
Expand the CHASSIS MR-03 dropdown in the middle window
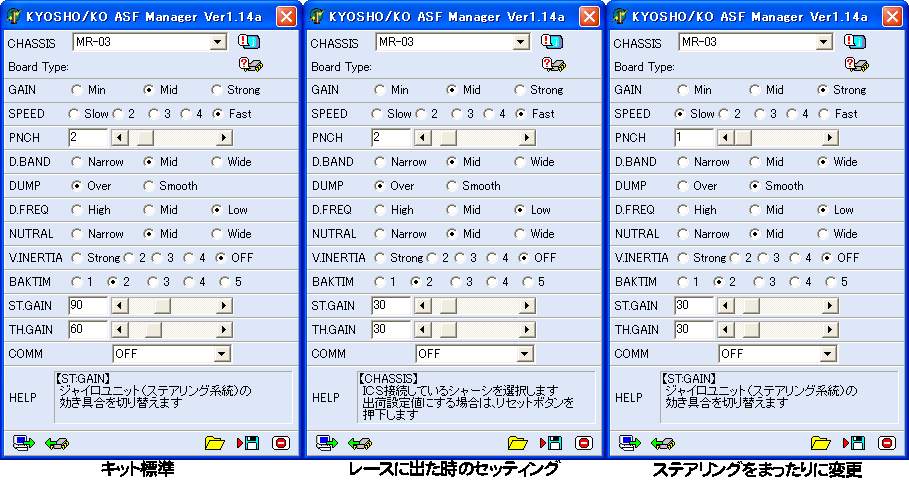click(x=521, y=42)
